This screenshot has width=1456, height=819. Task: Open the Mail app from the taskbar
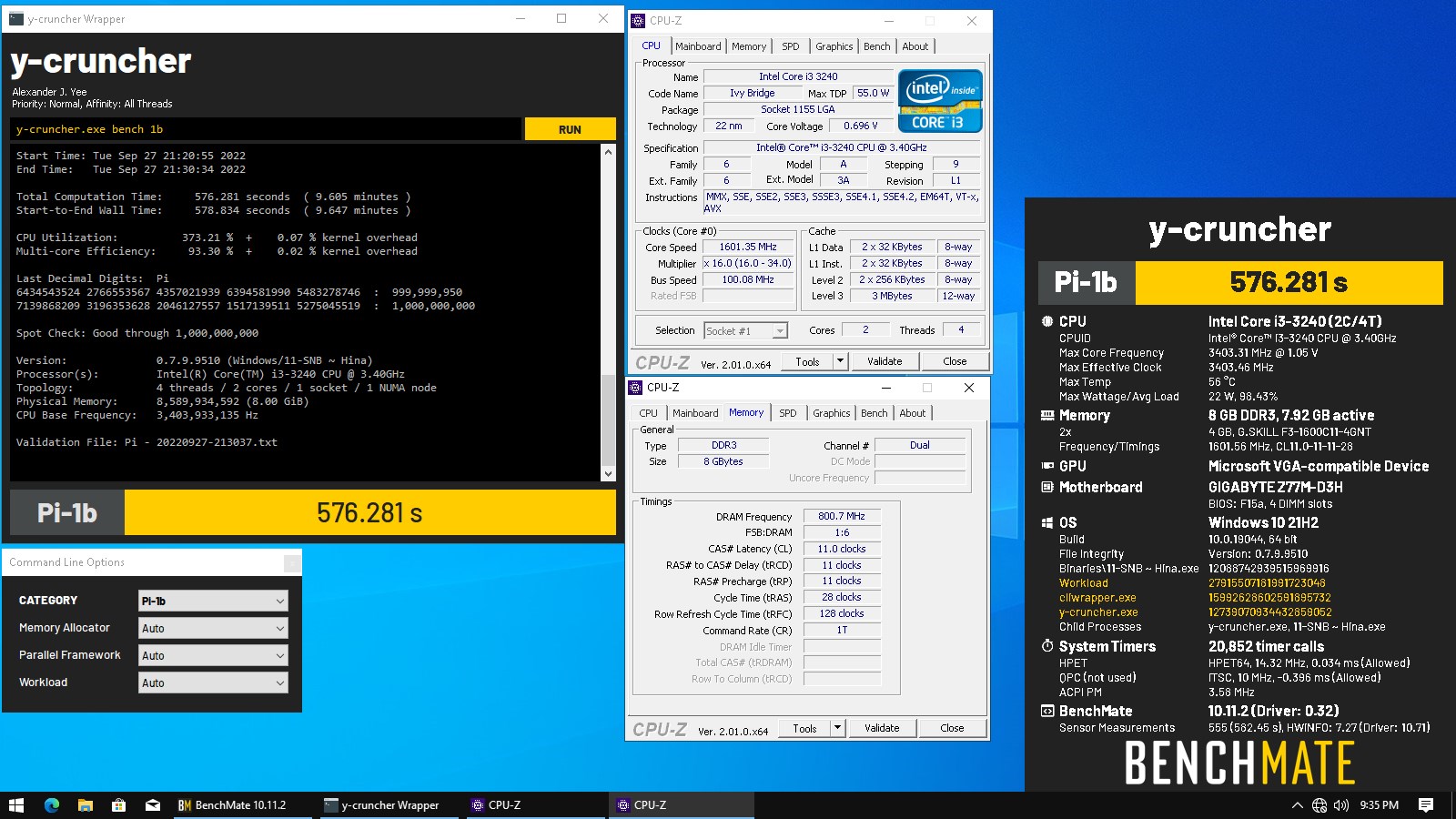152,805
